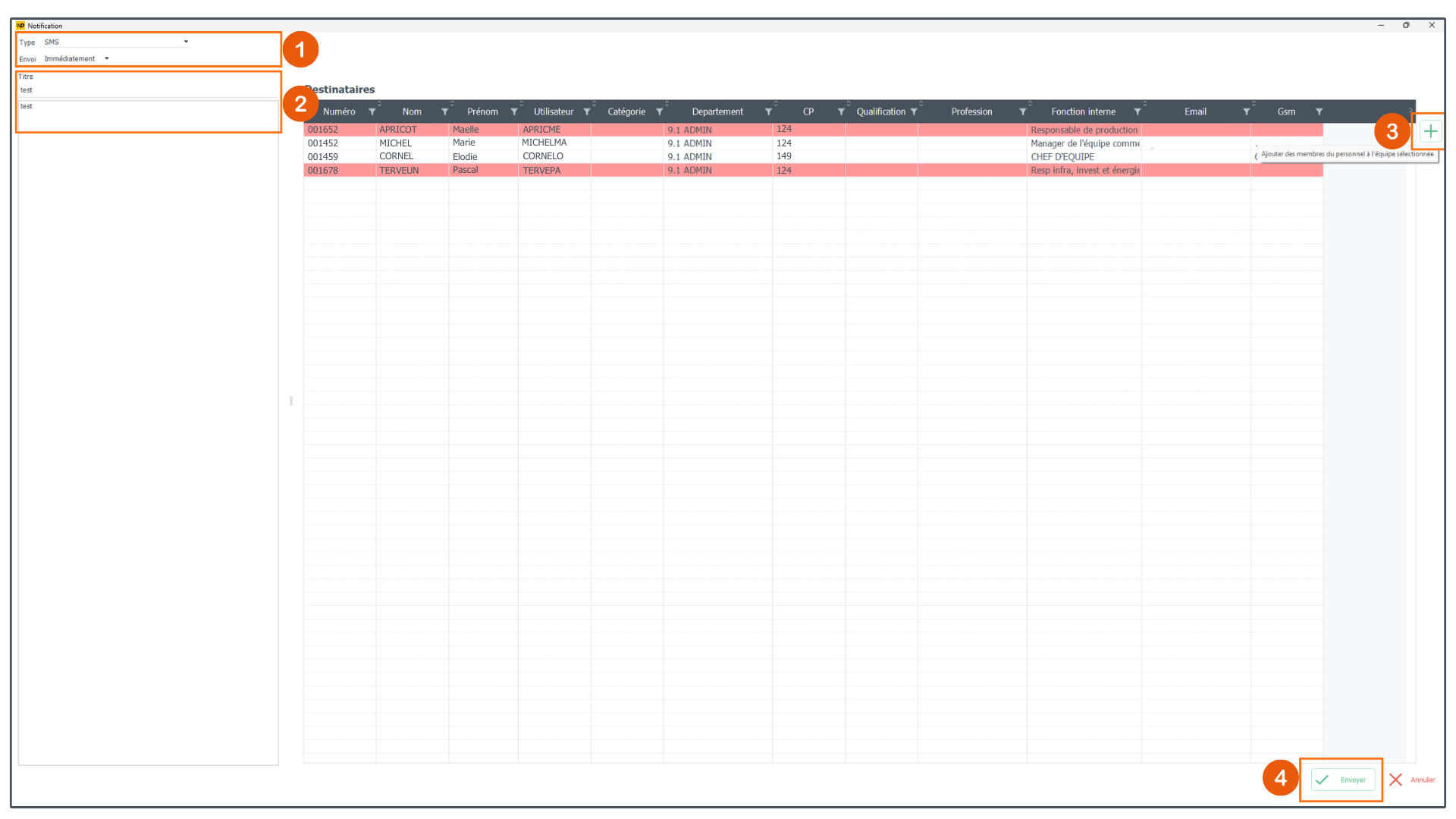Viewport: 1456px width, 819px height.
Task: Click the Annuler button
Action: pyautogui.click(x=1412, y=780)
